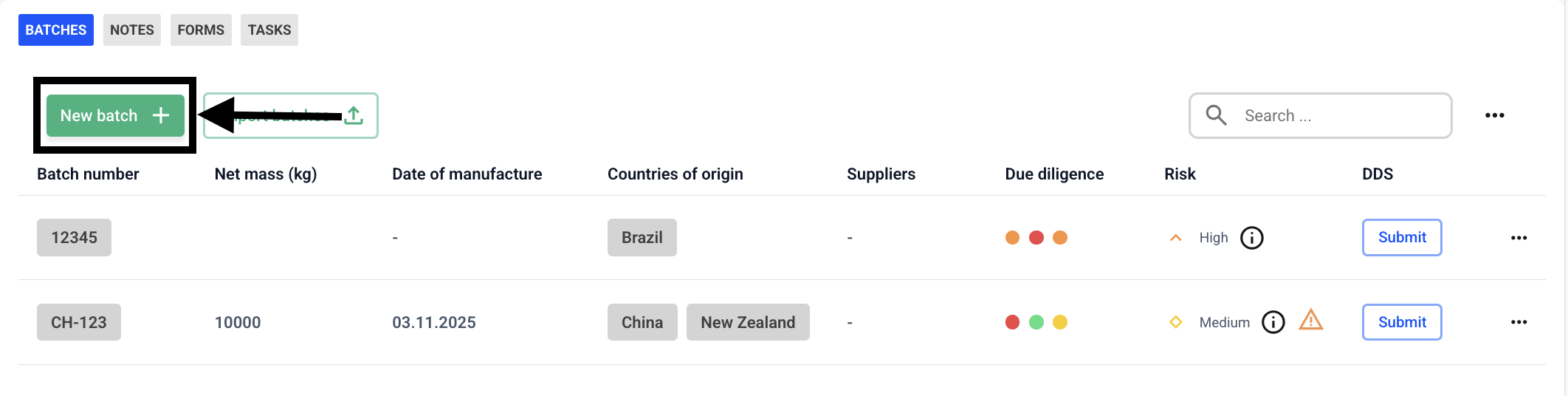
Task: Switch to the Notes tab
Action: click(132, 30)
